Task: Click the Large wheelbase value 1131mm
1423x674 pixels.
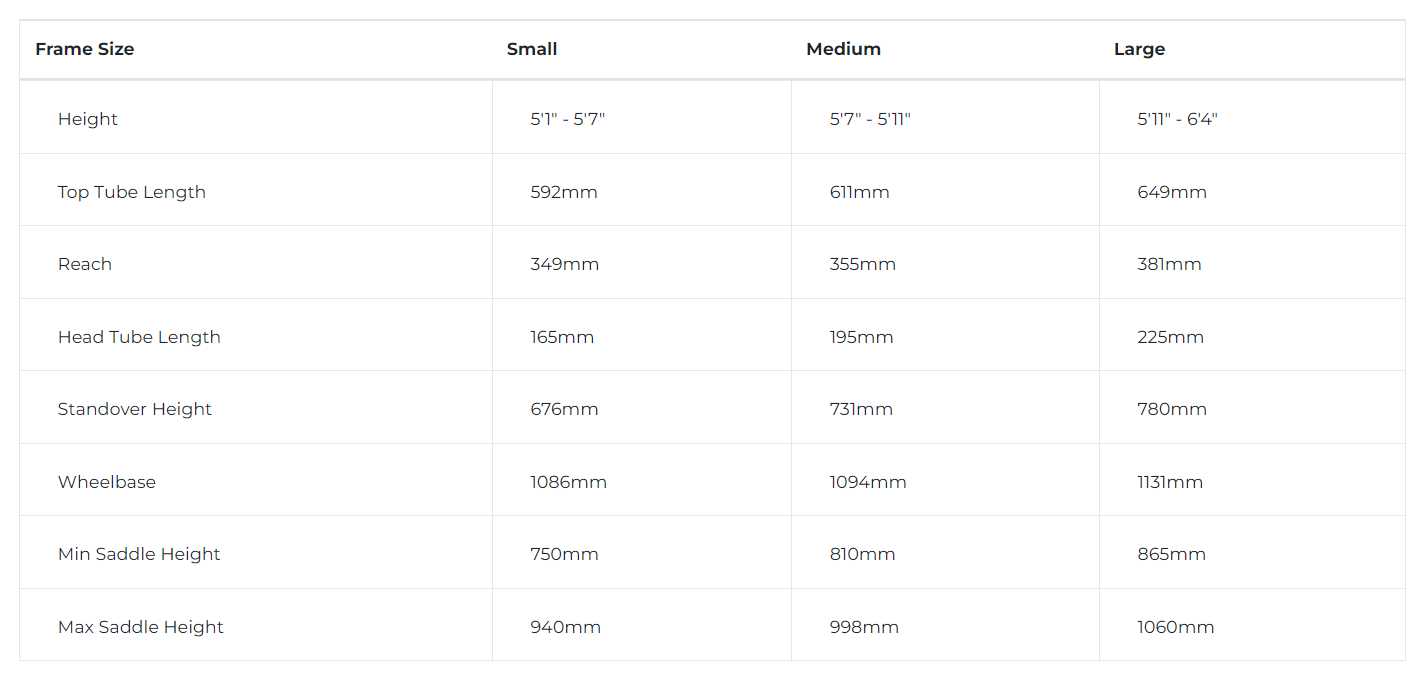Action: tap(1170, 482)
